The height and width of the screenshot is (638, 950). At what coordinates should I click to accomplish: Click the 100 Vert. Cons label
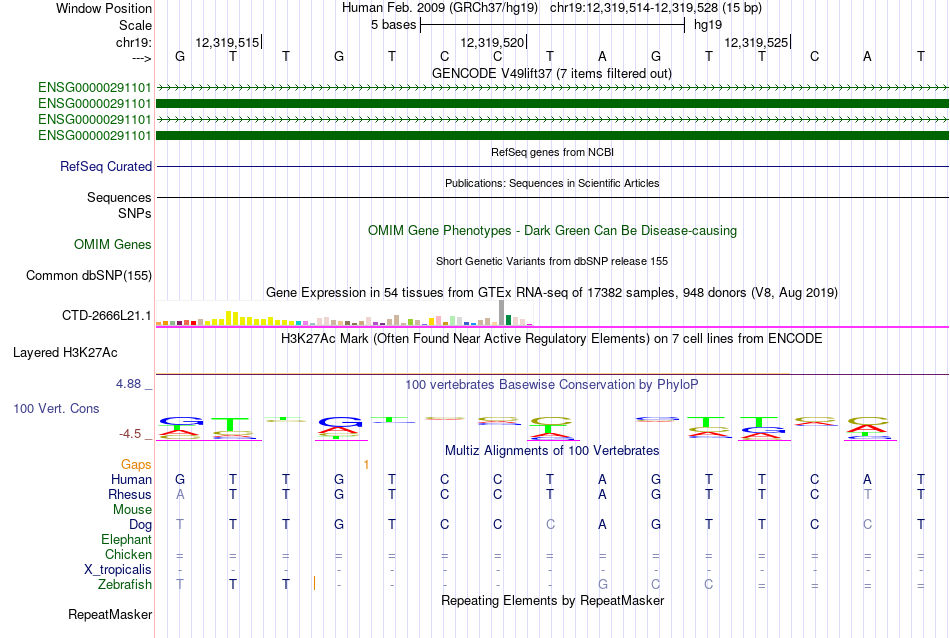(56, 408)
